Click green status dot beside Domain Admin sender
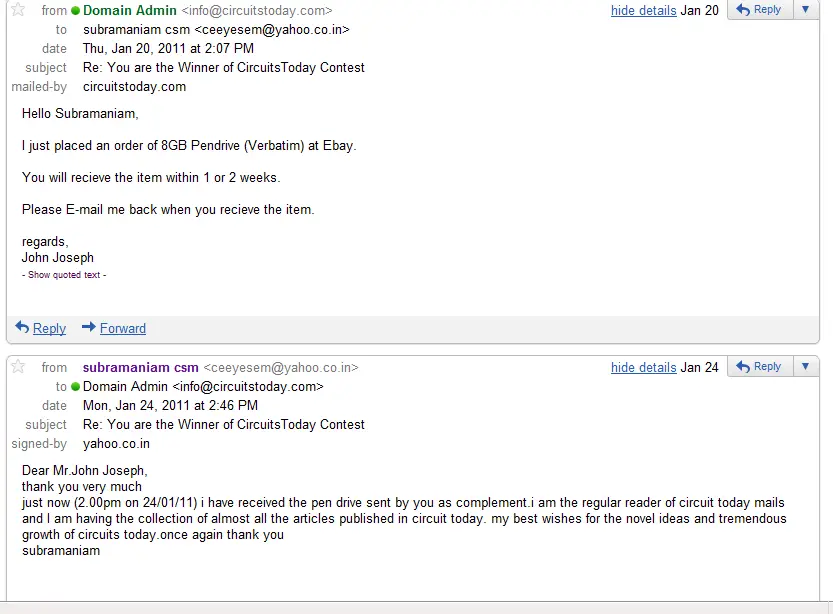Image resolution: width=833 pixels, height=614 pixels. (75, 10)
